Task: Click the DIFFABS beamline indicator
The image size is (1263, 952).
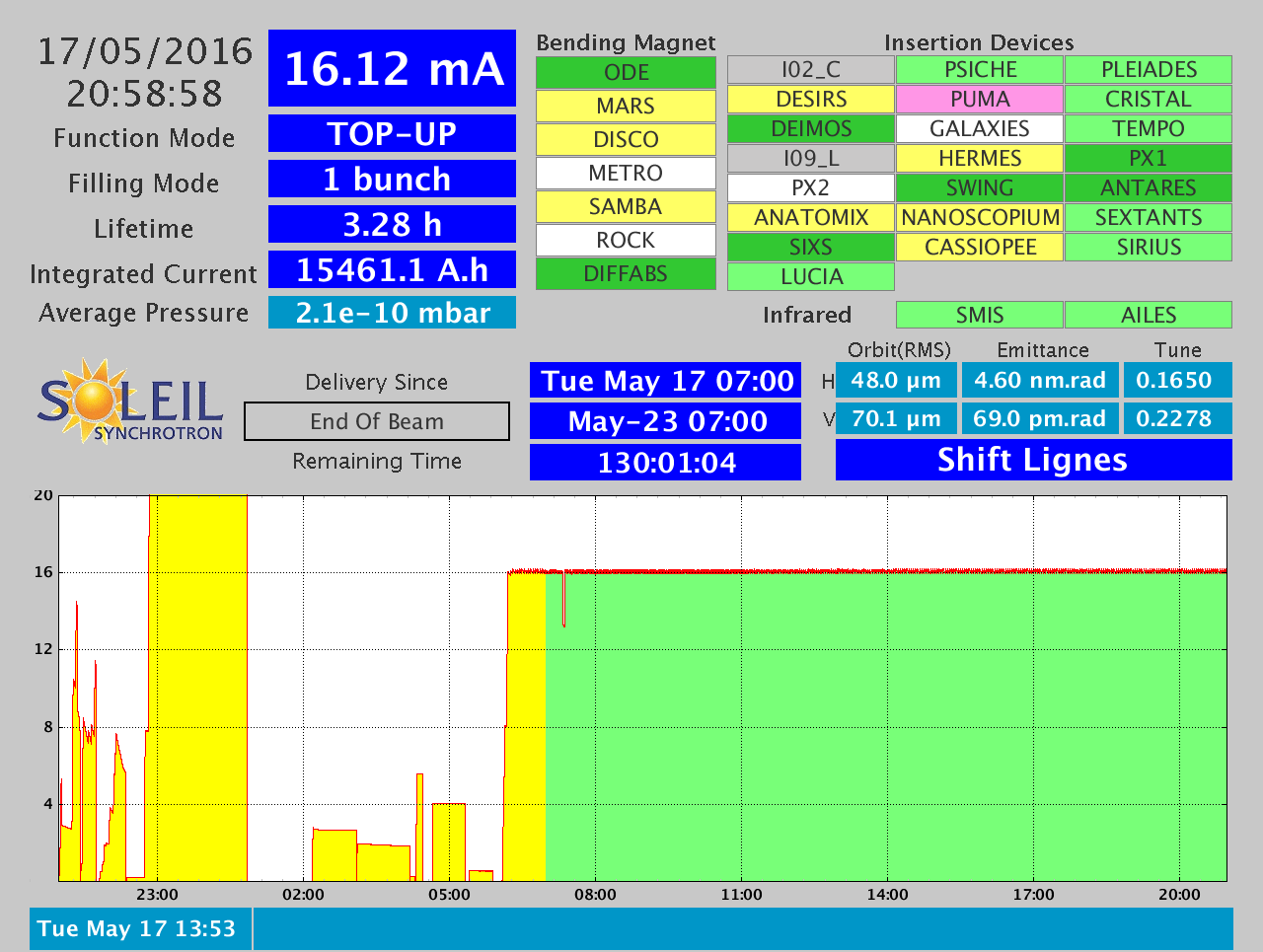Action: coord(626,274)
